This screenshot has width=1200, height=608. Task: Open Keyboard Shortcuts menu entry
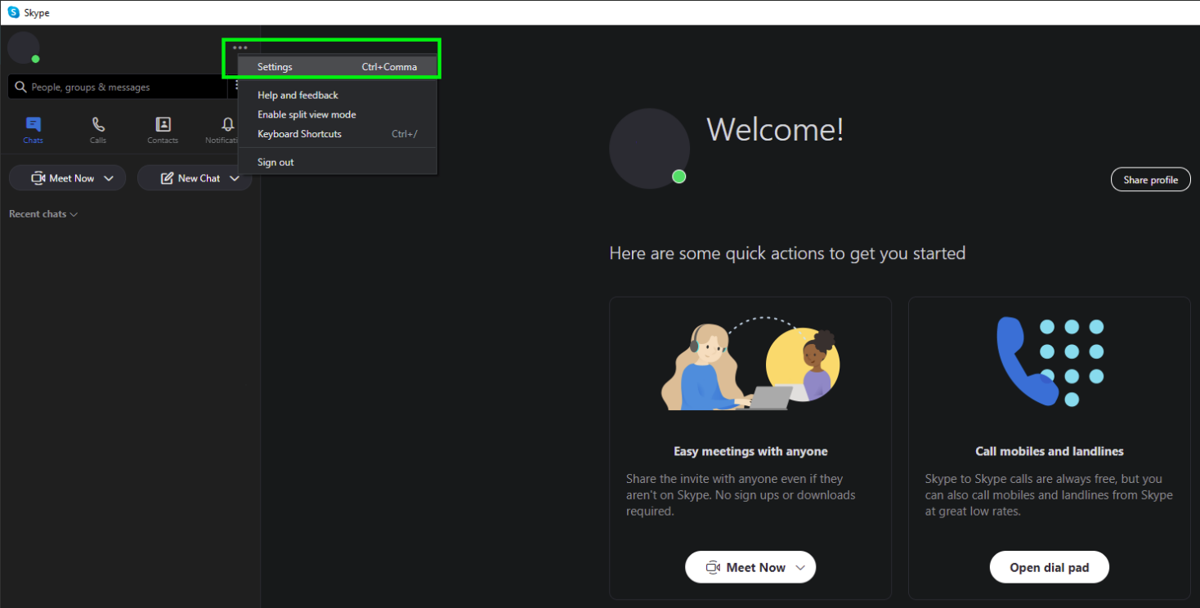(x=337, y=134)
